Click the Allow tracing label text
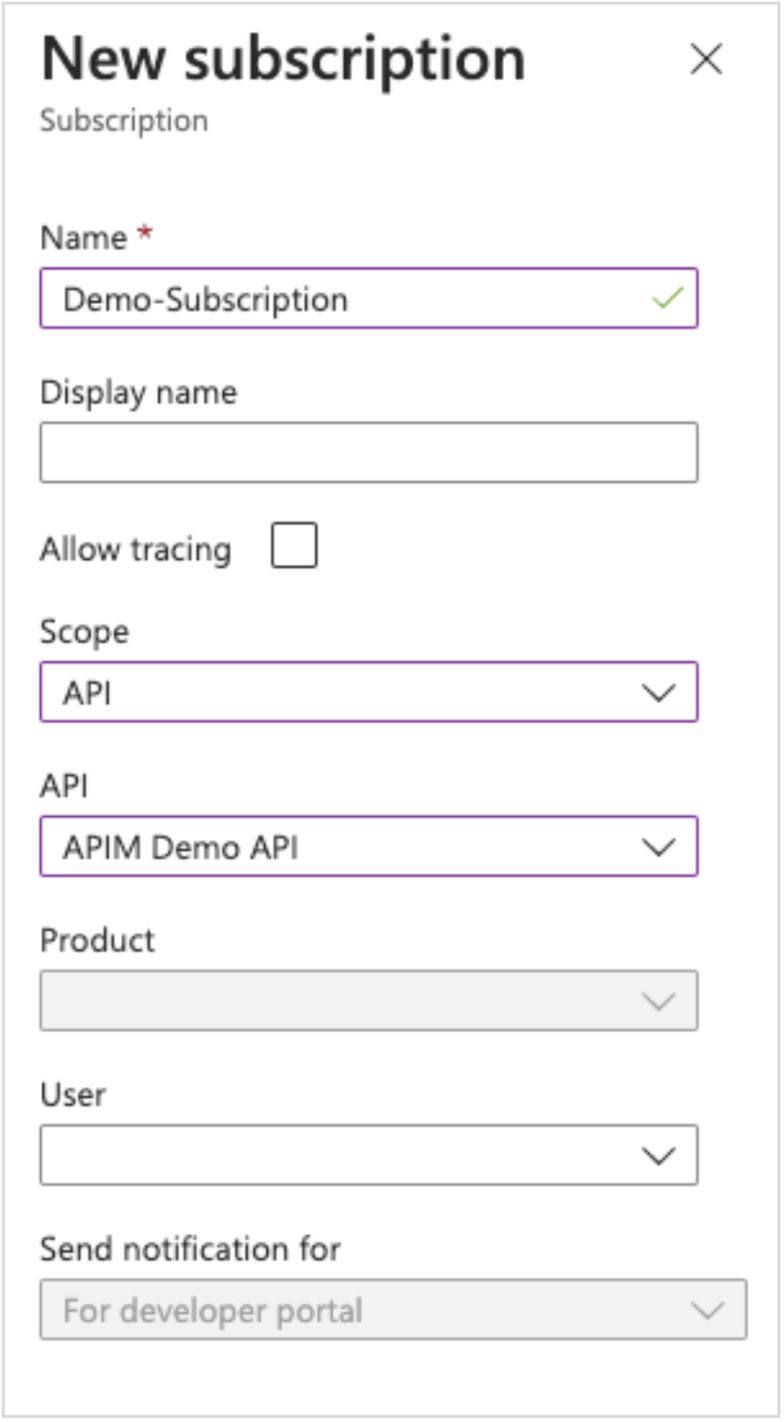Screen dimensions: 784x1422 [135, 549]
